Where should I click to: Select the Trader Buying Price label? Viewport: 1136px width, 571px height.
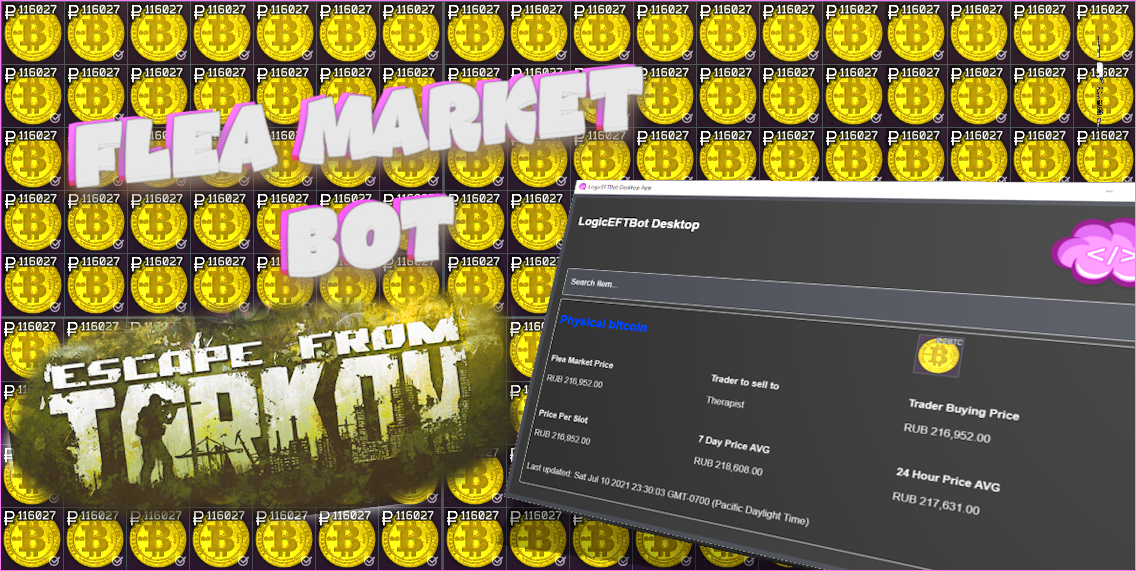pyautogui.click(x=964, y=409)
